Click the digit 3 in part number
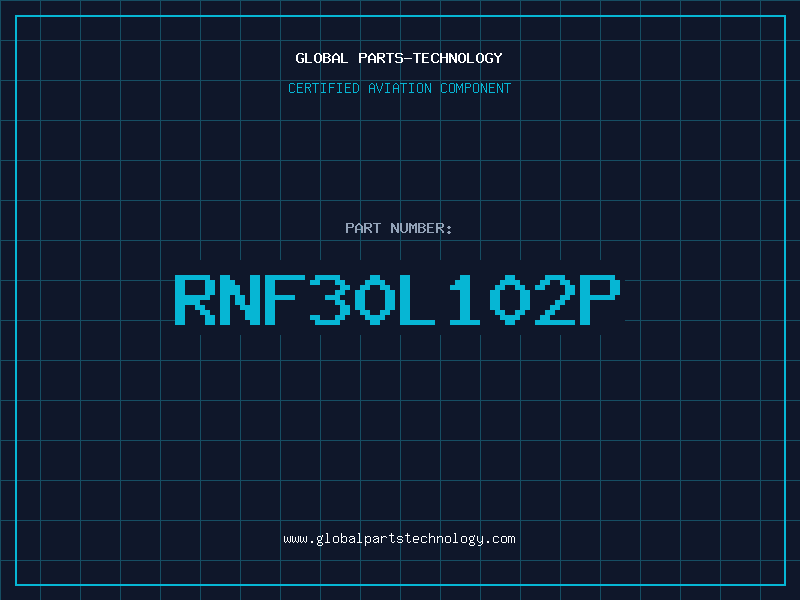Screen dimensions: 800x600 point(331,298)
